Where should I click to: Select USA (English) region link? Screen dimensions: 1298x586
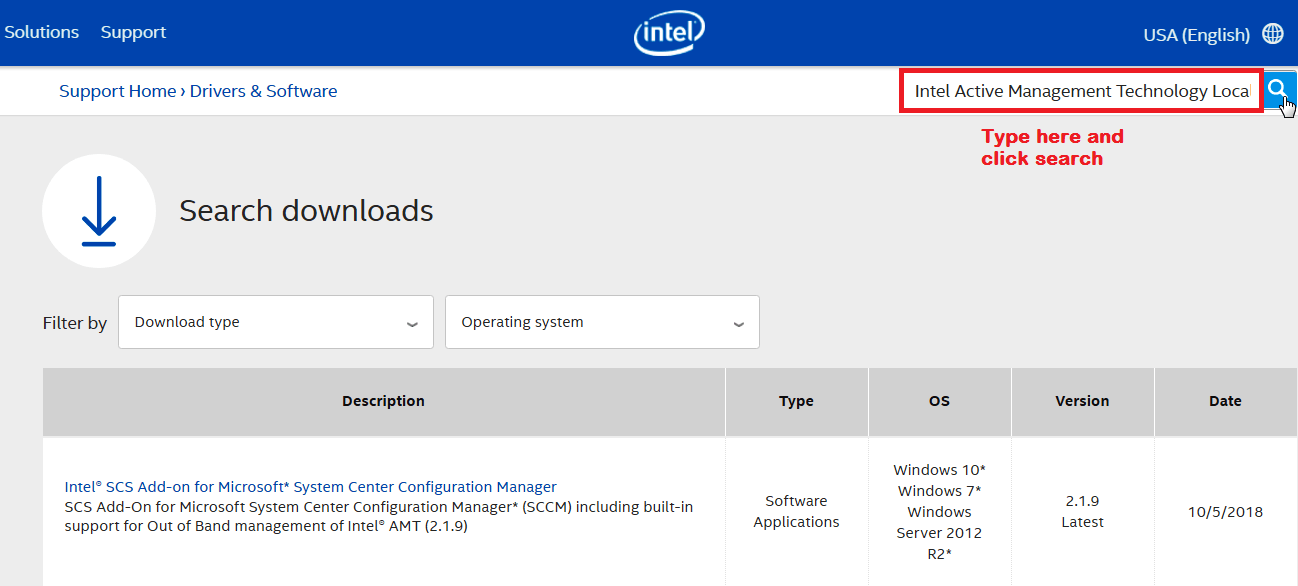1196,35
